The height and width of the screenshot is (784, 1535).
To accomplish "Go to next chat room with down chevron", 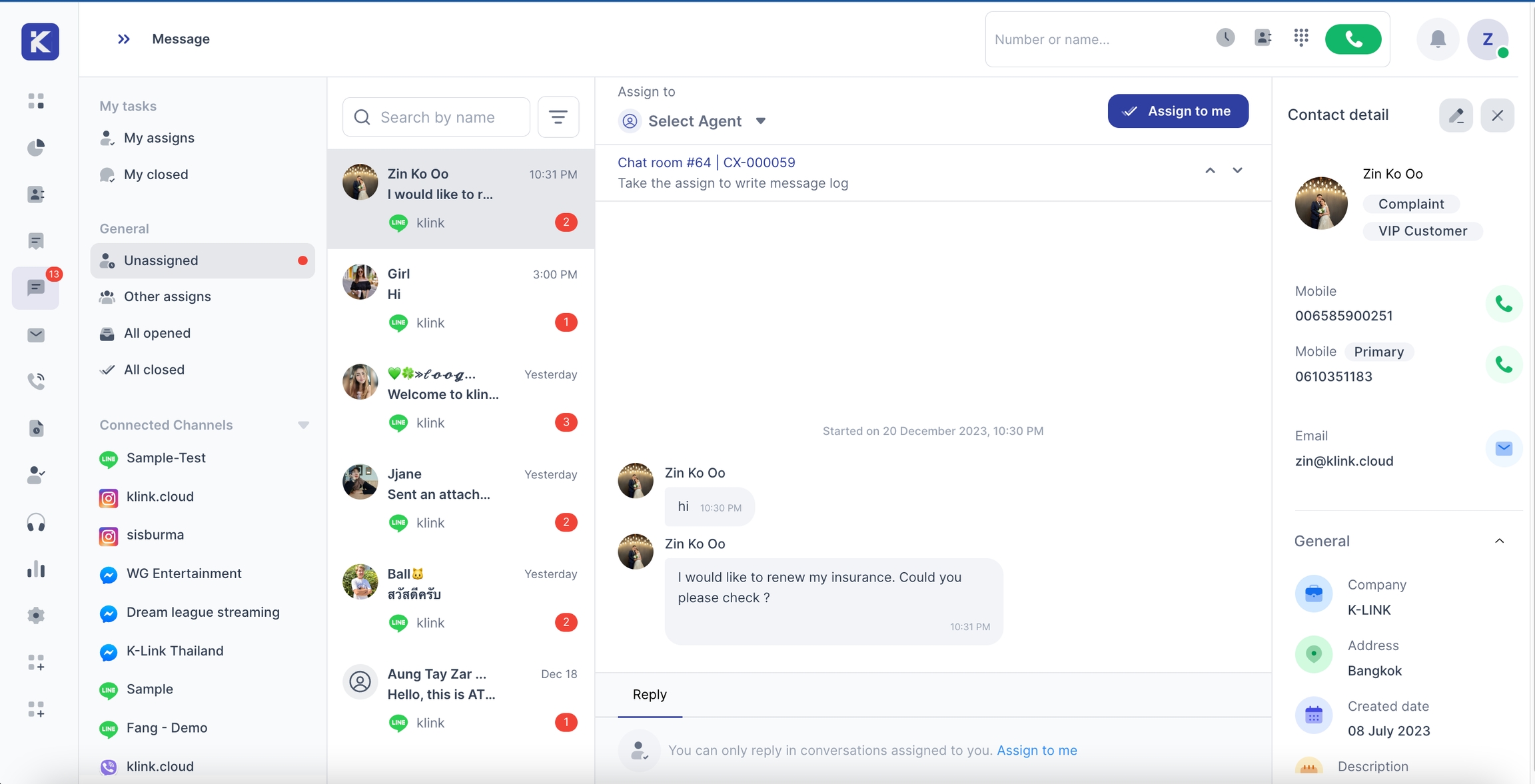I will coord(1237,171).
